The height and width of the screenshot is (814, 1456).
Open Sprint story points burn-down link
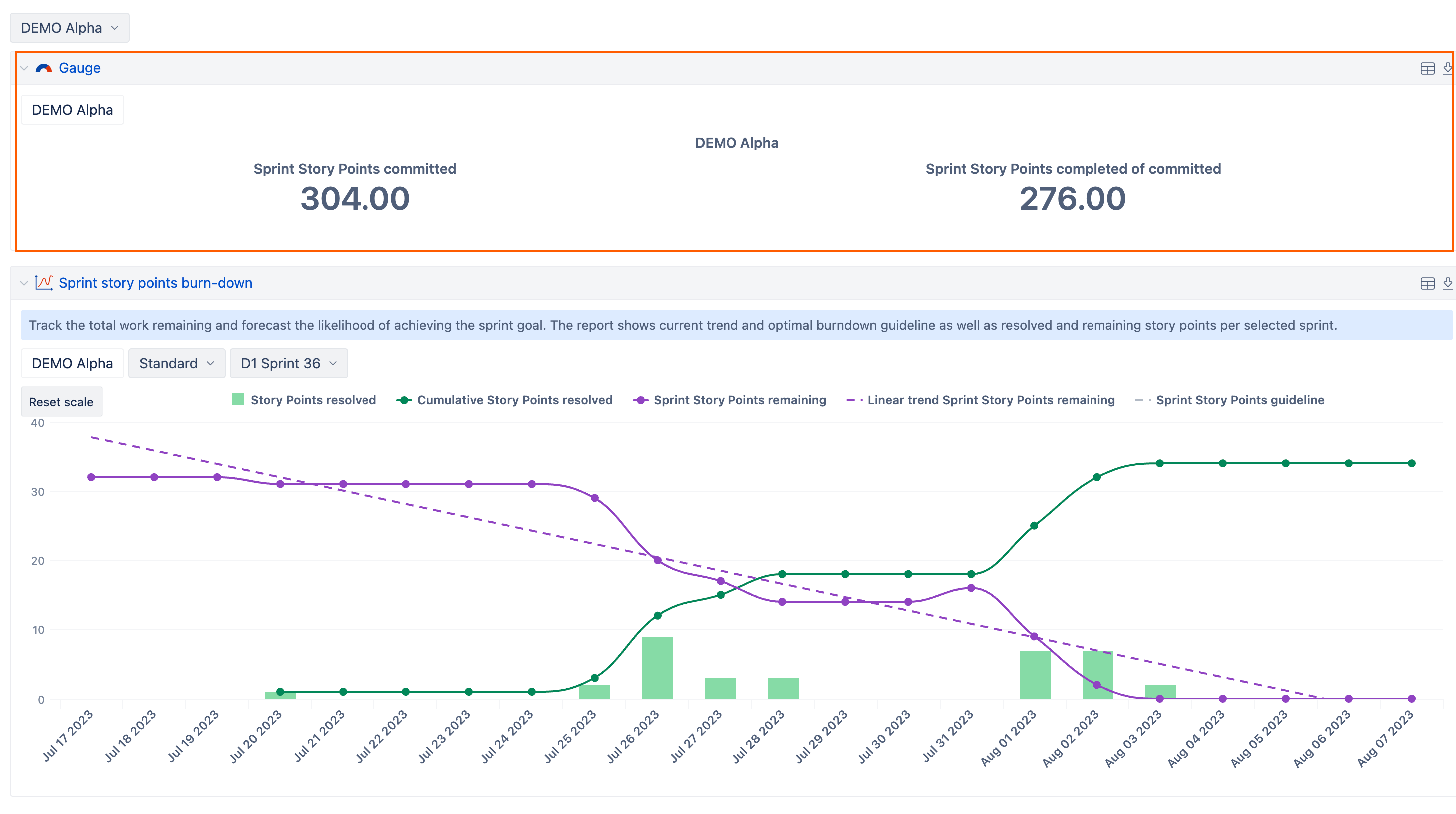[155, 283]
